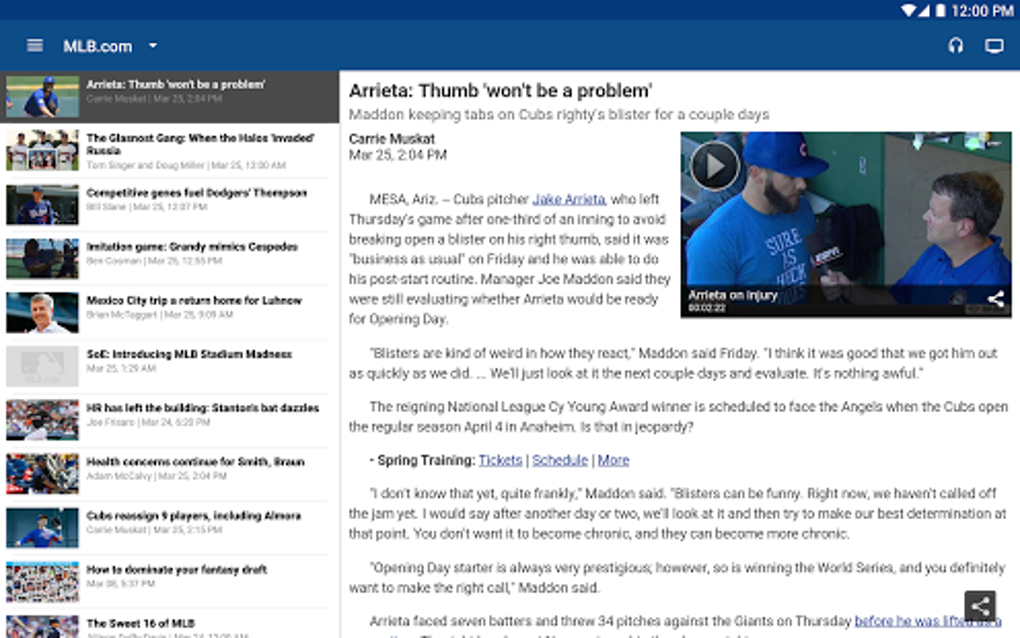Tap the Smith, Braun health thumbnail
This screenshot has height=638, width=1020.
(42, 474)
